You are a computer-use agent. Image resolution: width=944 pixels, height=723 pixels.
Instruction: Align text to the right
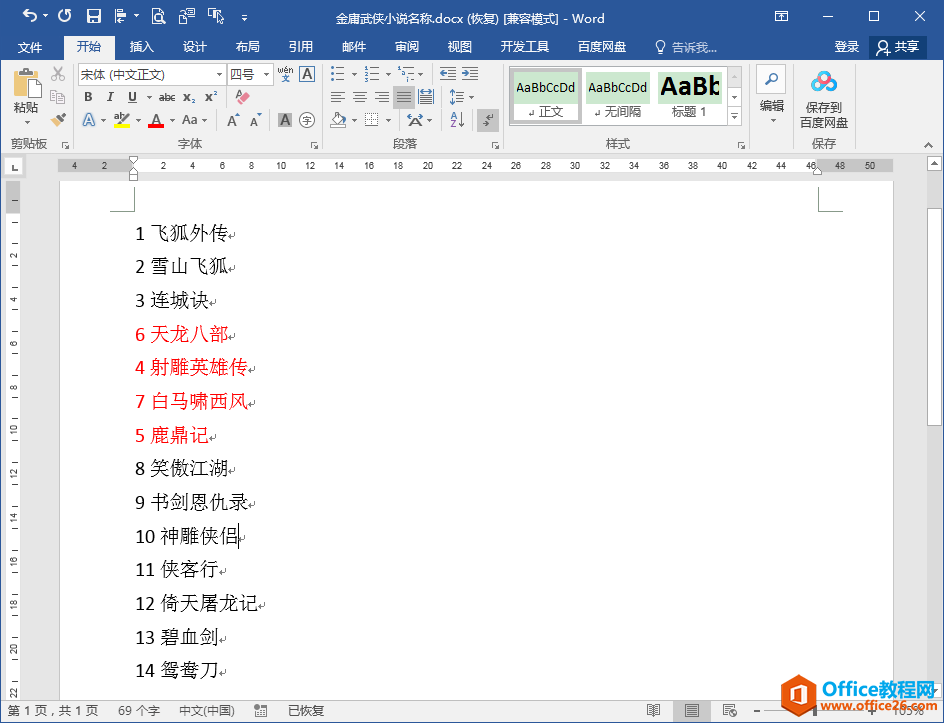pyautogui.click(x=382, y=97)
